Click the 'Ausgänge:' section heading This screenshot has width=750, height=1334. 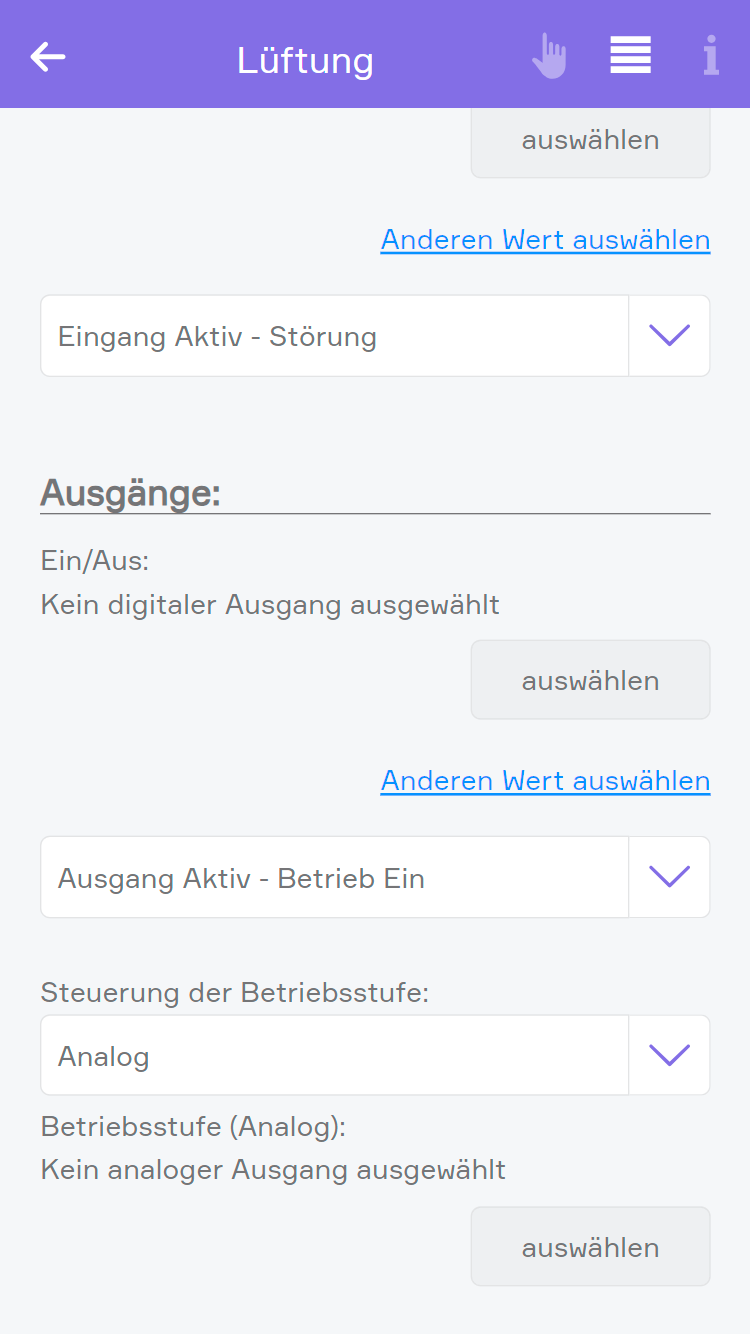tap(130, 493)
